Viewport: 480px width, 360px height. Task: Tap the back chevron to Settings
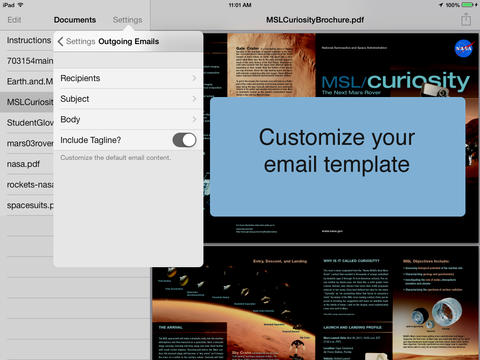click(x=60, y=42)
